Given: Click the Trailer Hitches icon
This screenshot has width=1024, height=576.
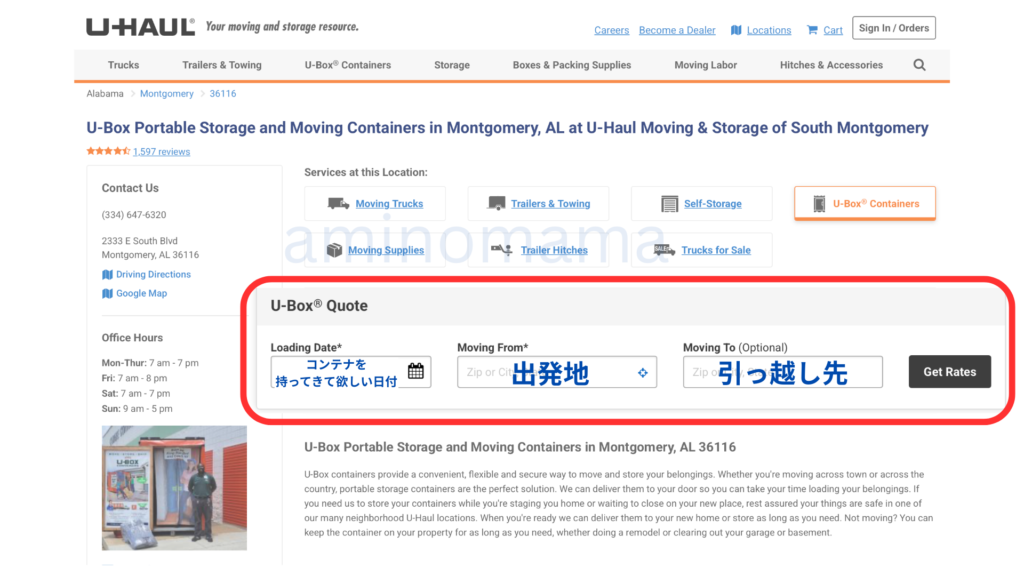Looking at the screenshot, I should (x=502, y=249).
